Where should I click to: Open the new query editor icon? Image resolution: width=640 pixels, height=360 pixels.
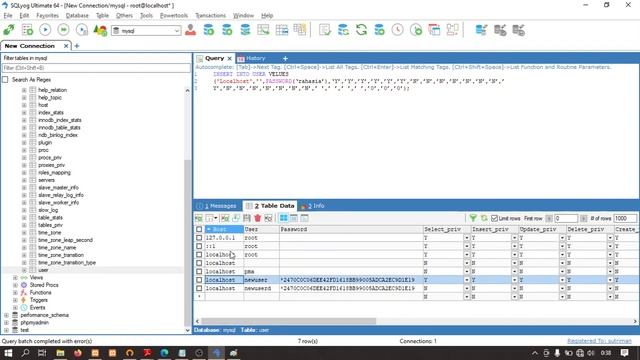(27, 30)
